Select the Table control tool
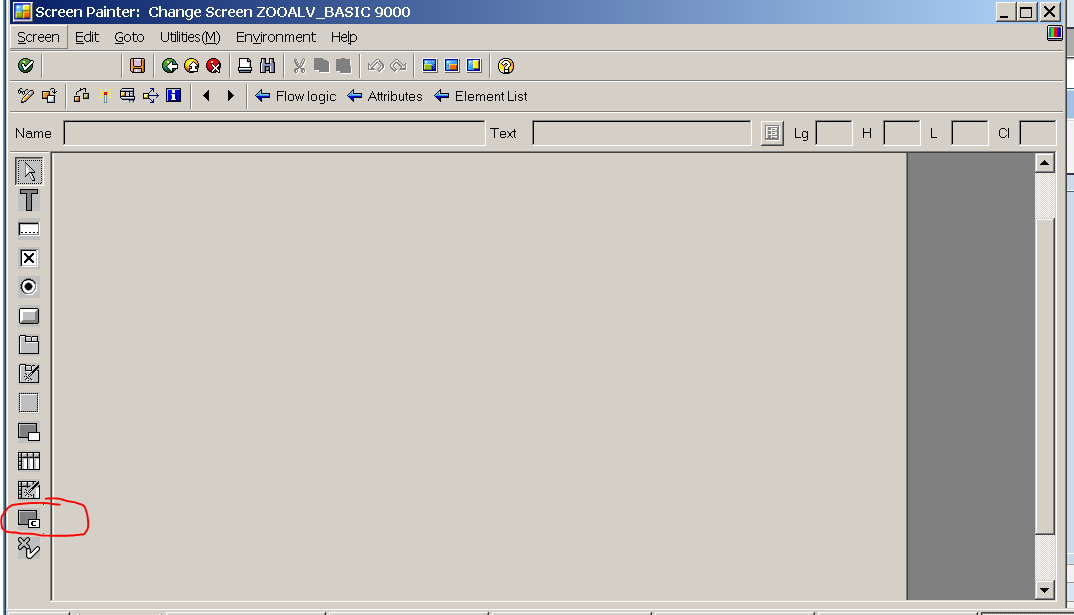Viewport: 1074px width, 615px height. 28,460
